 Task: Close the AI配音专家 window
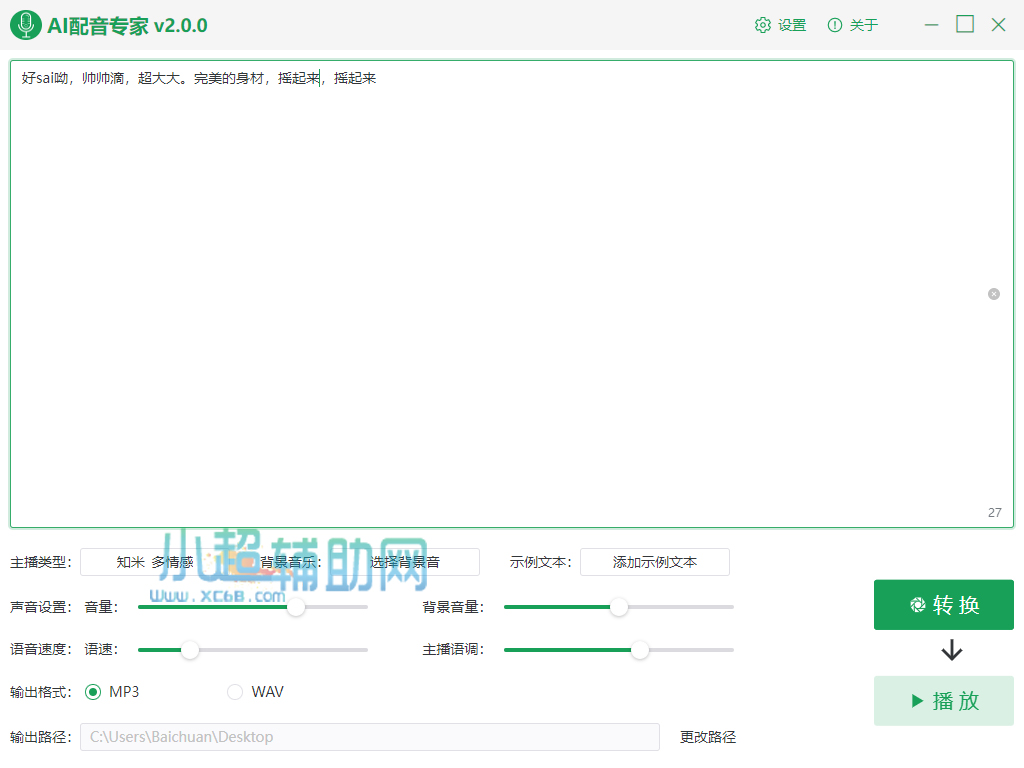pyautogui.click(x=998, y=25)
